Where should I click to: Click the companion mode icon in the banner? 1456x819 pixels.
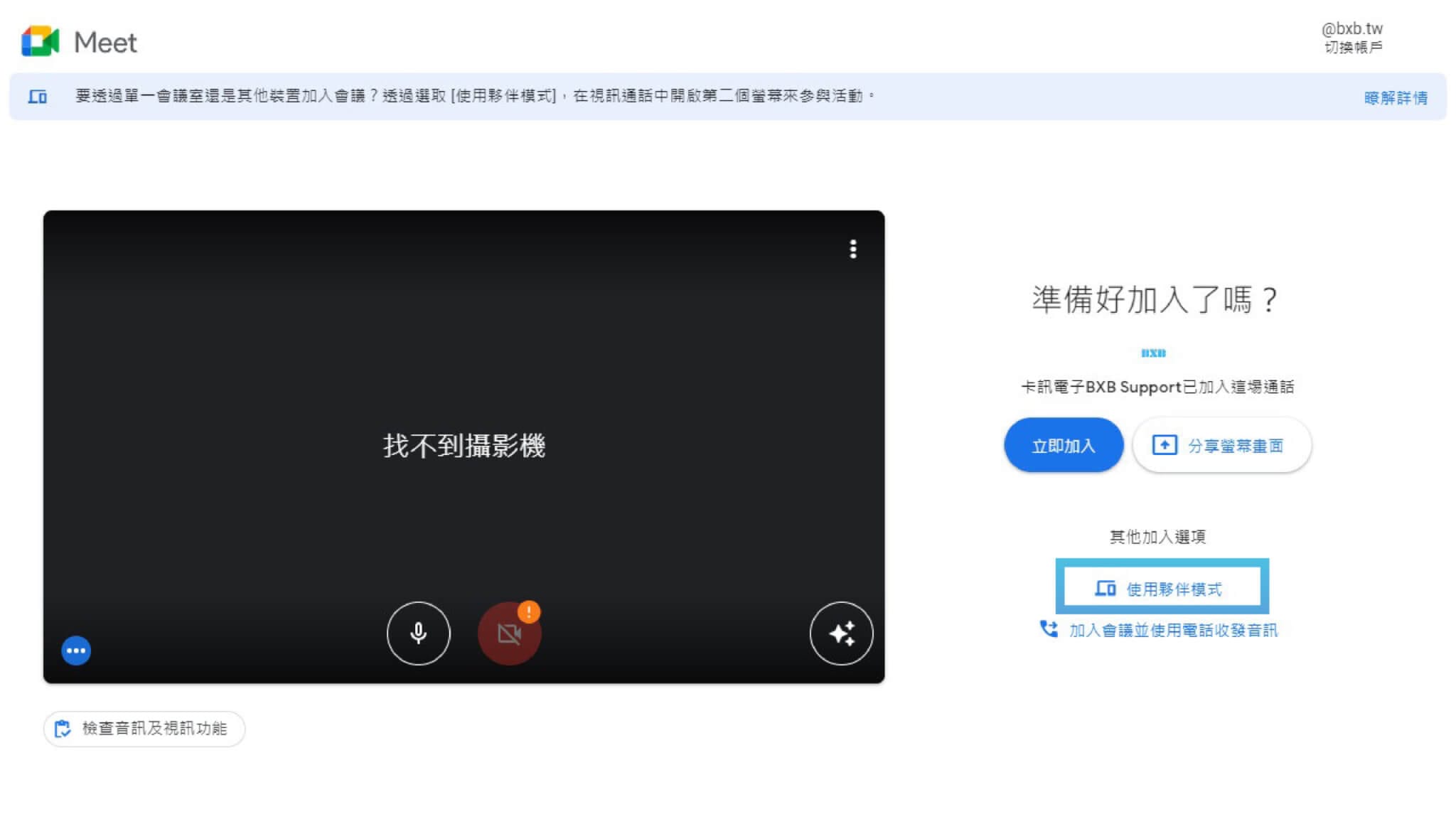point(38,97)
